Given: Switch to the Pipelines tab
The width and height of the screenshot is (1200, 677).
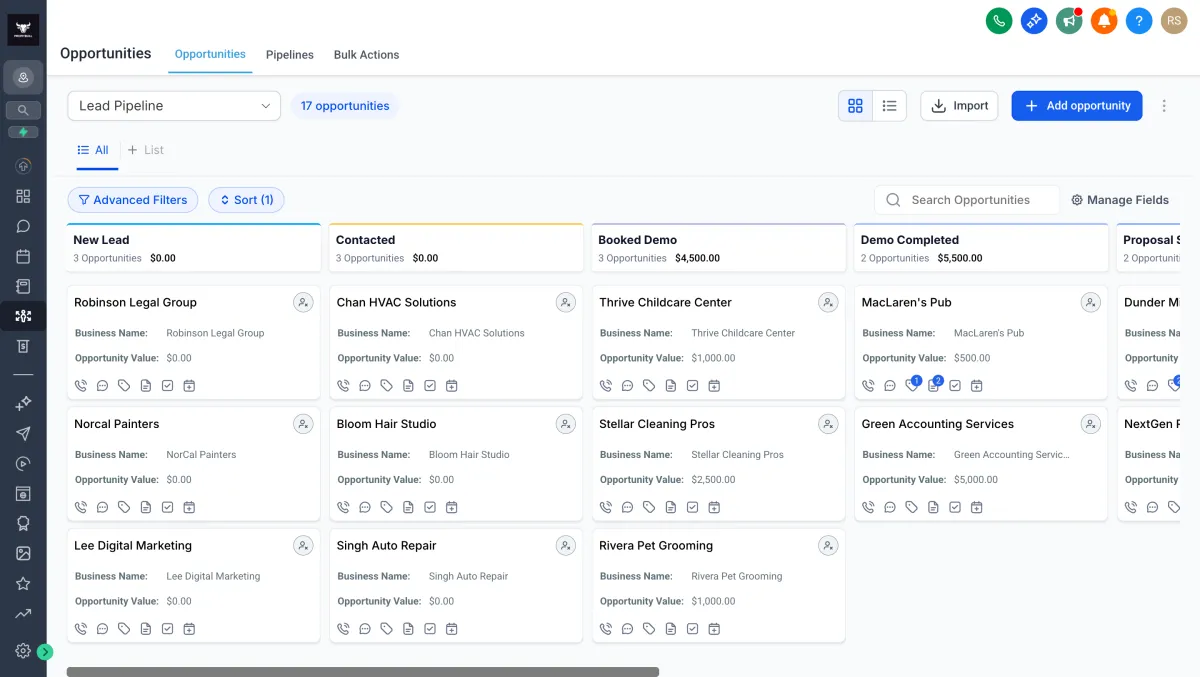Looking at the screenshot, I should [289, 55].
